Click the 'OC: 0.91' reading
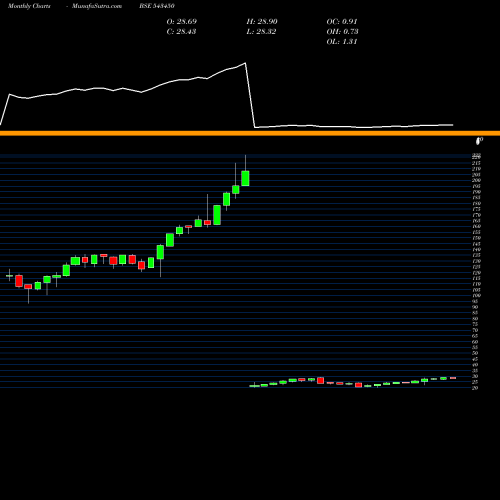The width and height of the screenshot is (500, 500). [x=342, y=22]
